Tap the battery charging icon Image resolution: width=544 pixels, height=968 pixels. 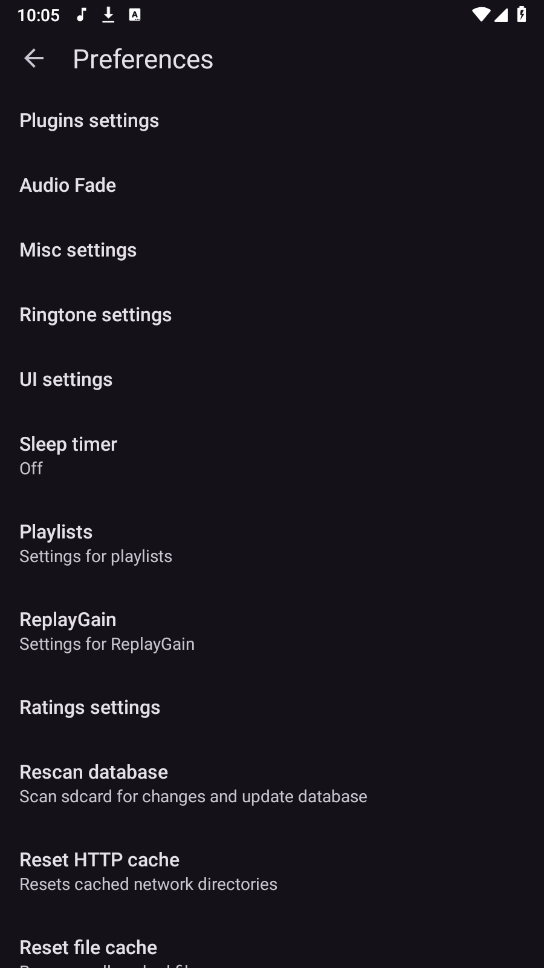pyautogui.click(x=522, y=14)
